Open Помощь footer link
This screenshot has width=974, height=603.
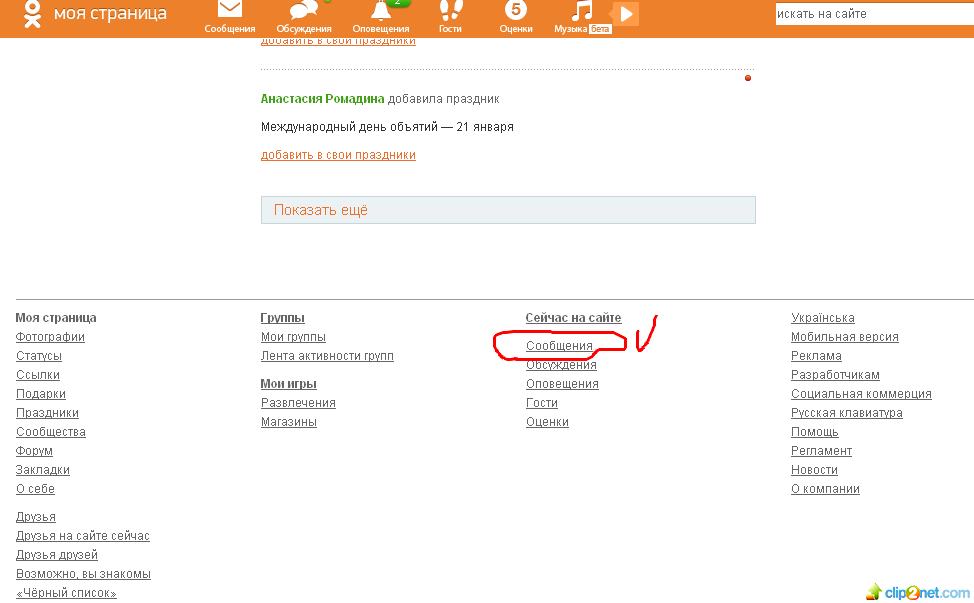tap(815, 432)
